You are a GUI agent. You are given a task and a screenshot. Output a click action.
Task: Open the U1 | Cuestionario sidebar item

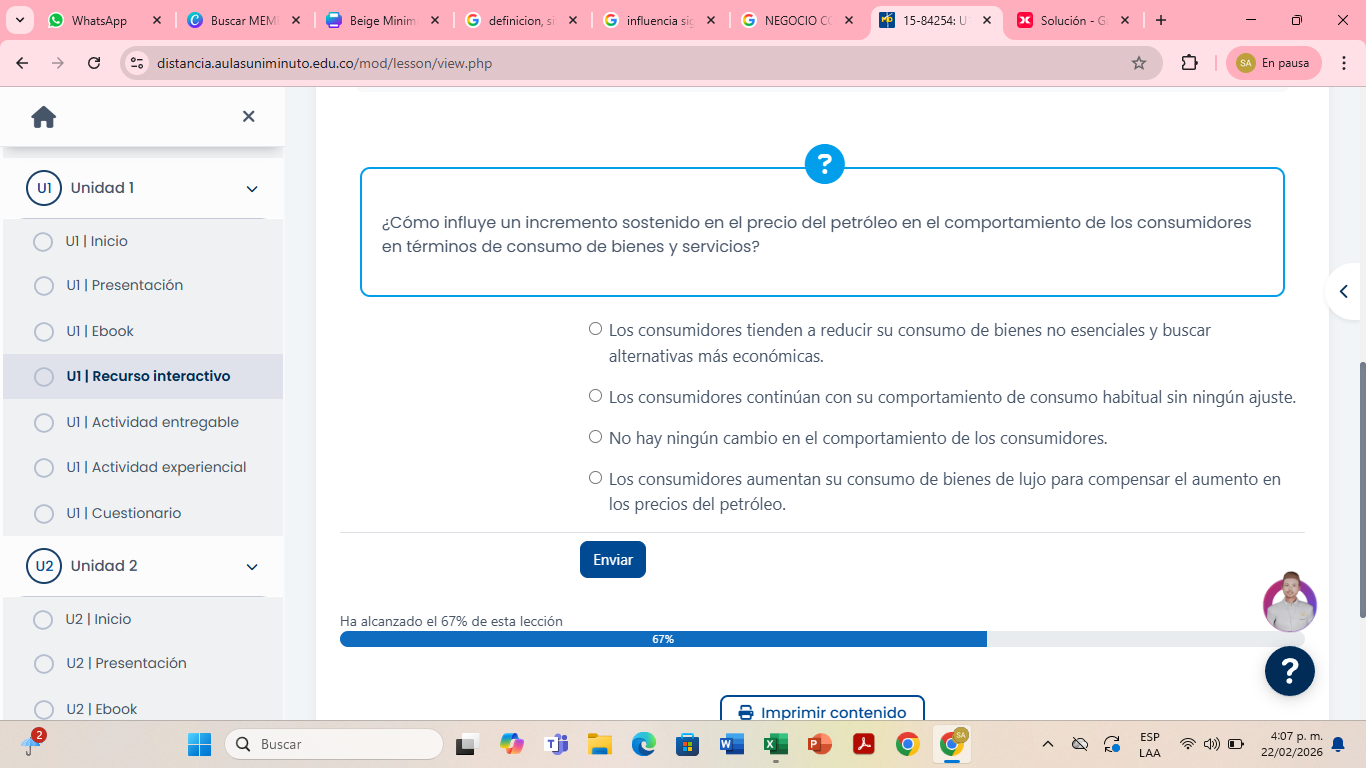tap(123, 513)
